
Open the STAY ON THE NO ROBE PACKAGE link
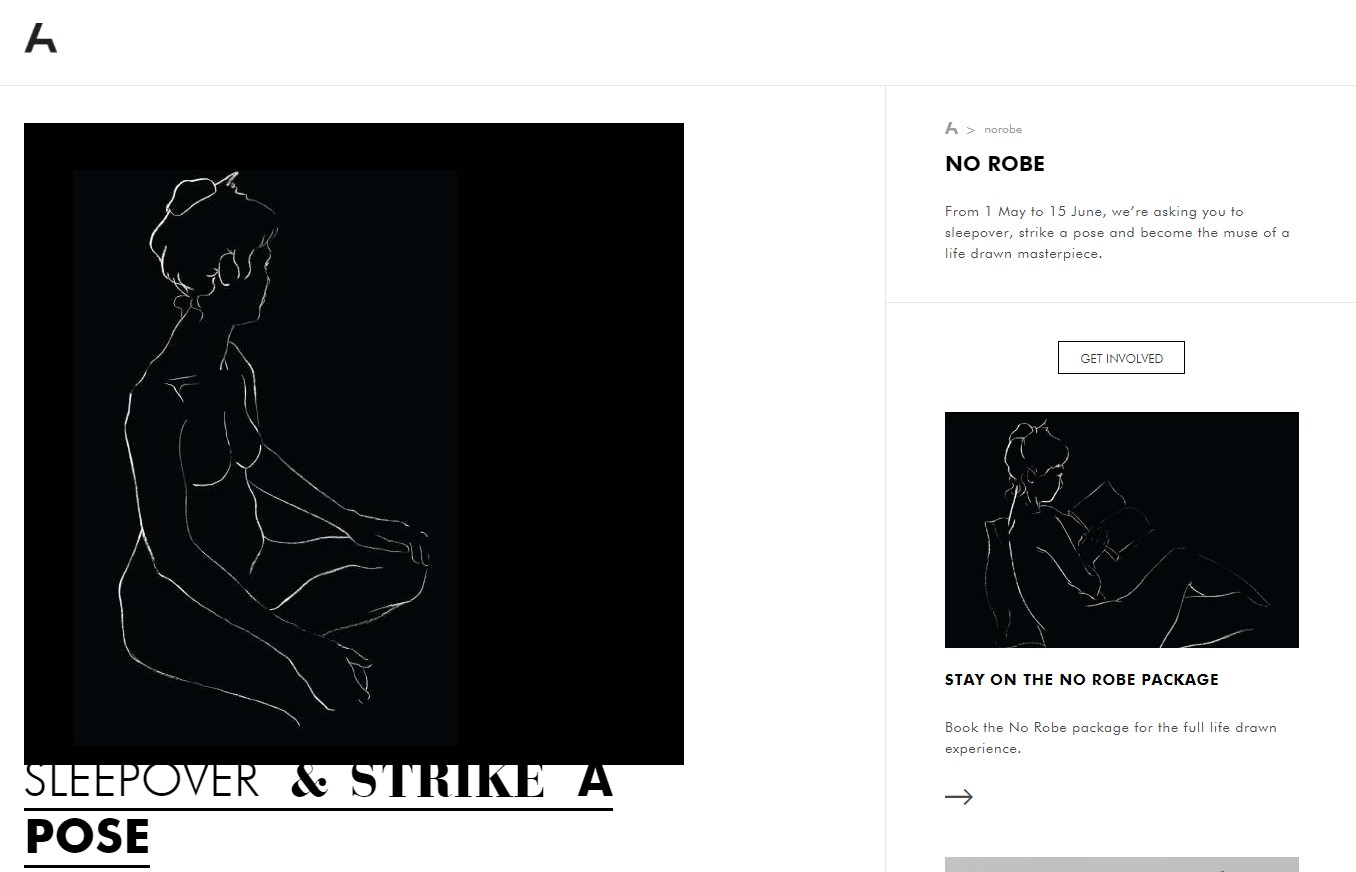point(1082,679)
